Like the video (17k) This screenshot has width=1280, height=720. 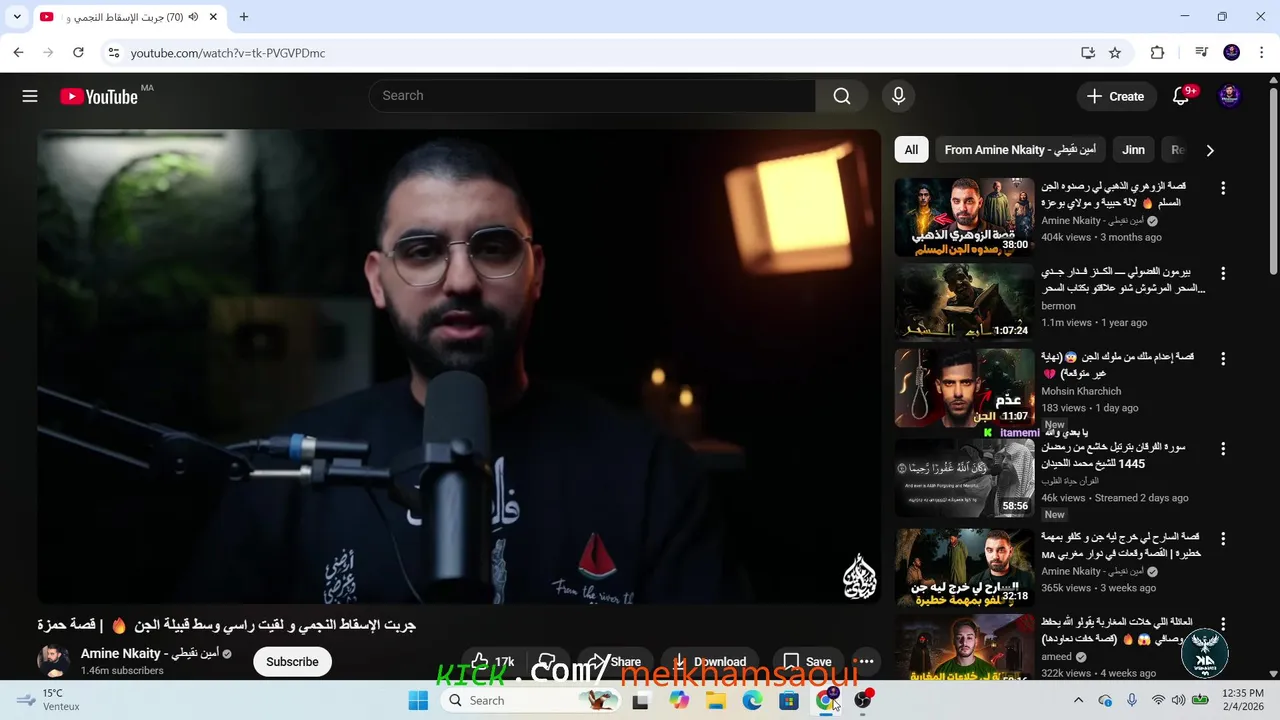[492, 662]
